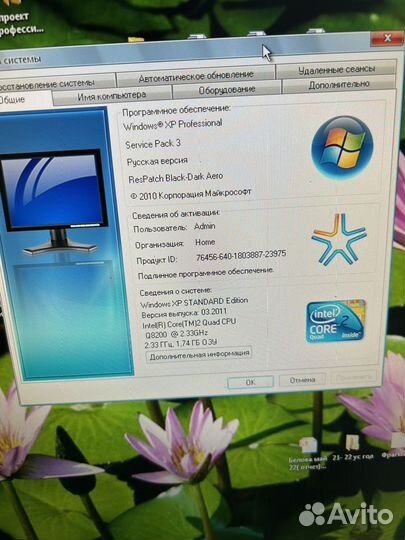Click the star-shaped genuine software logo

pos(339,239)
